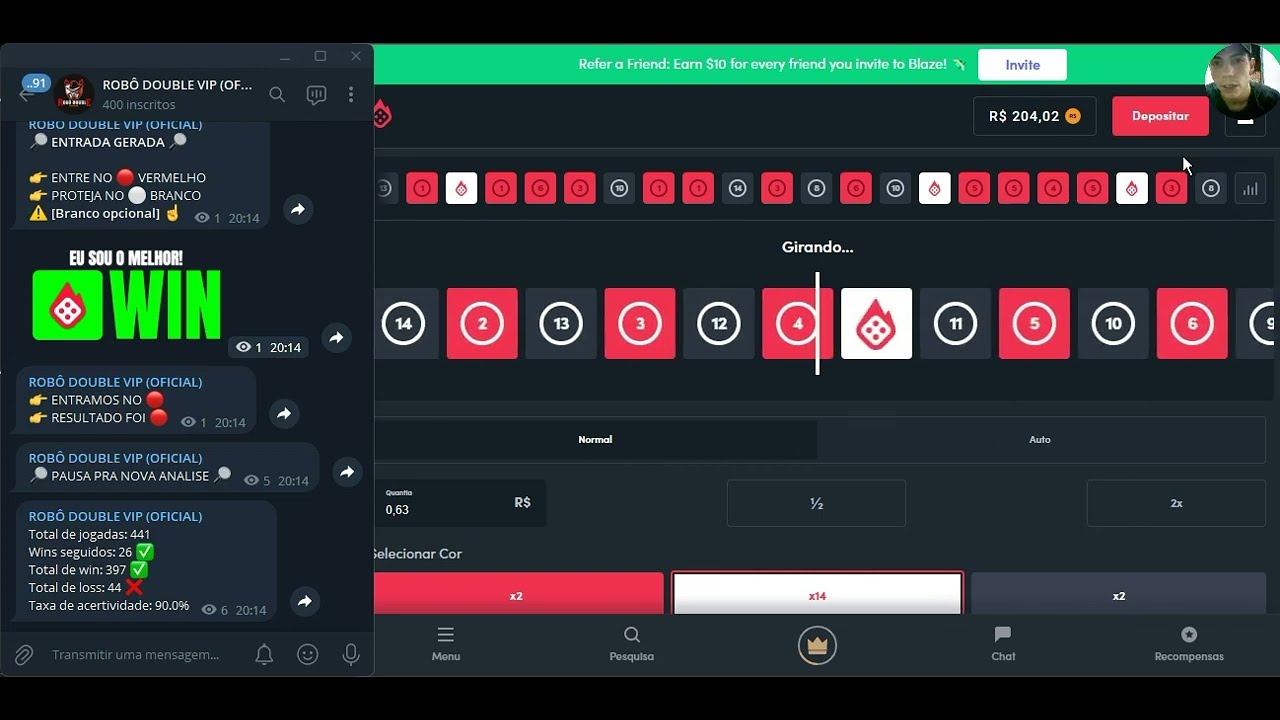The height and width of the screenshot is (720, 1280).
Task: Switch to the Normal betting tab
Action: pyautogui.click(x=595, y=439)
